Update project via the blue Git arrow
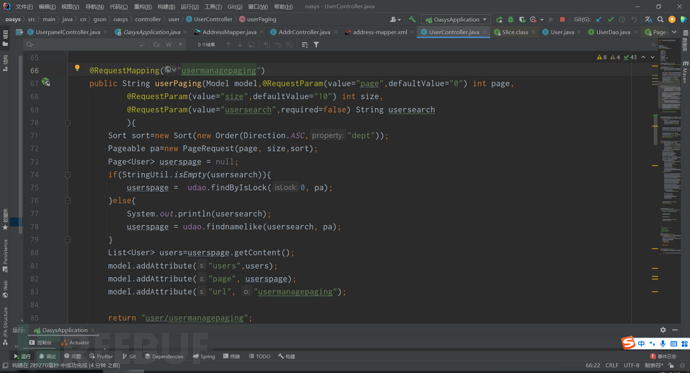The image size is (690, 373). point(598,19)
